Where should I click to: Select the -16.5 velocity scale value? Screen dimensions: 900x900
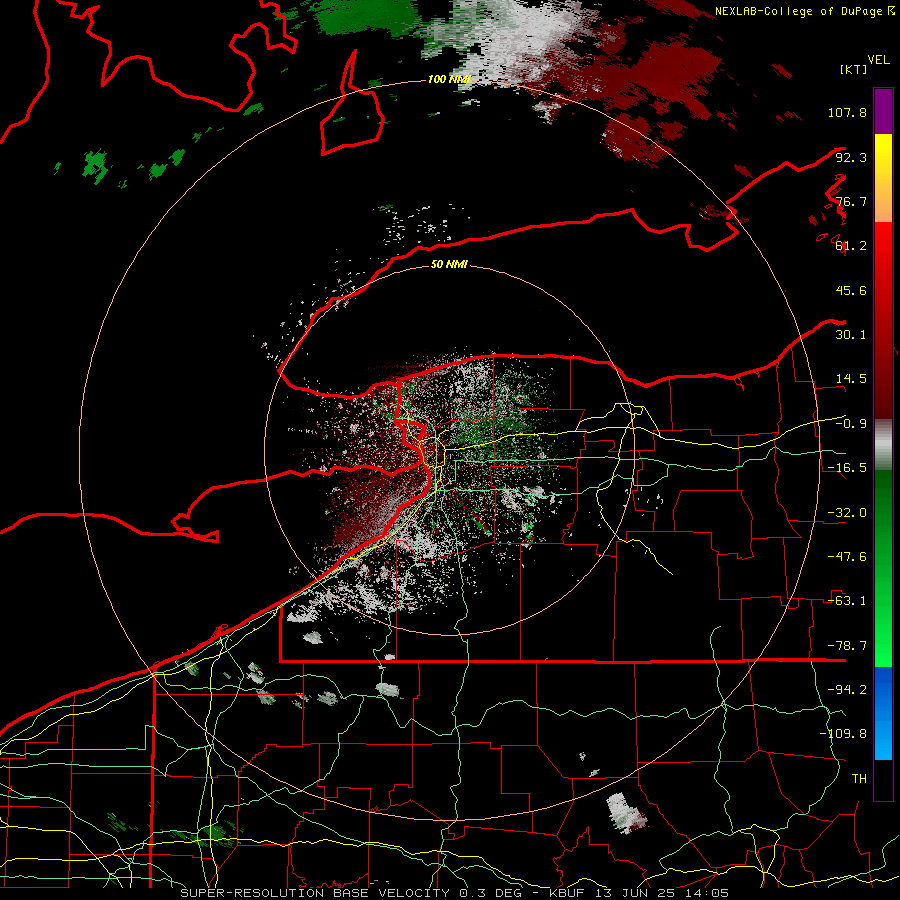[x=847, y=468]
